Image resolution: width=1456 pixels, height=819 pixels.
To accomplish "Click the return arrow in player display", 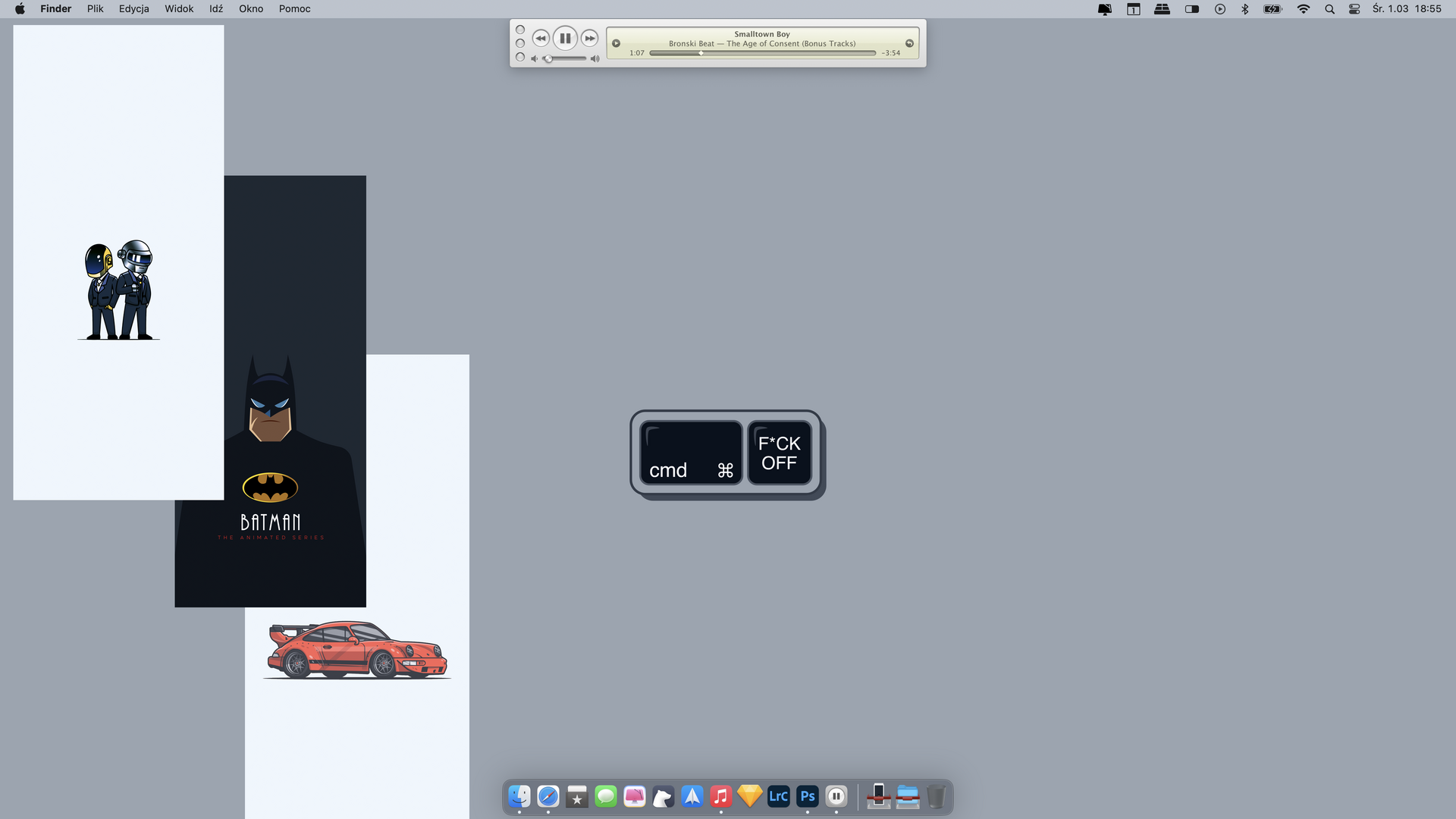I will (x=909, y=43).
